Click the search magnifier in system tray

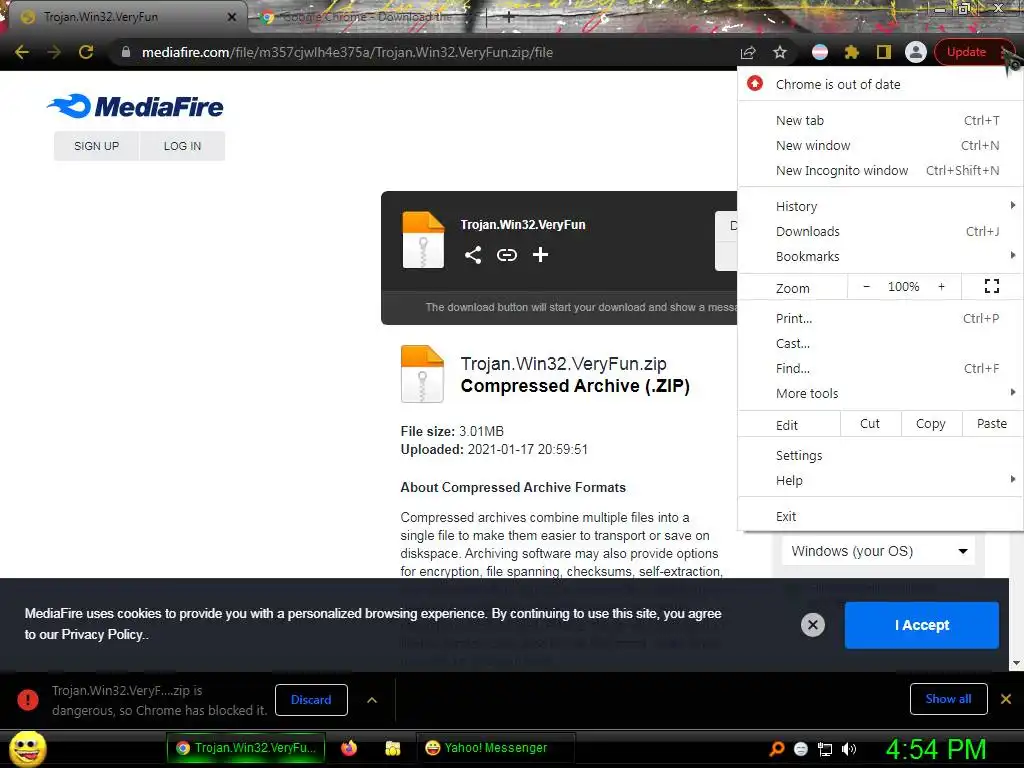coord(776,749)
